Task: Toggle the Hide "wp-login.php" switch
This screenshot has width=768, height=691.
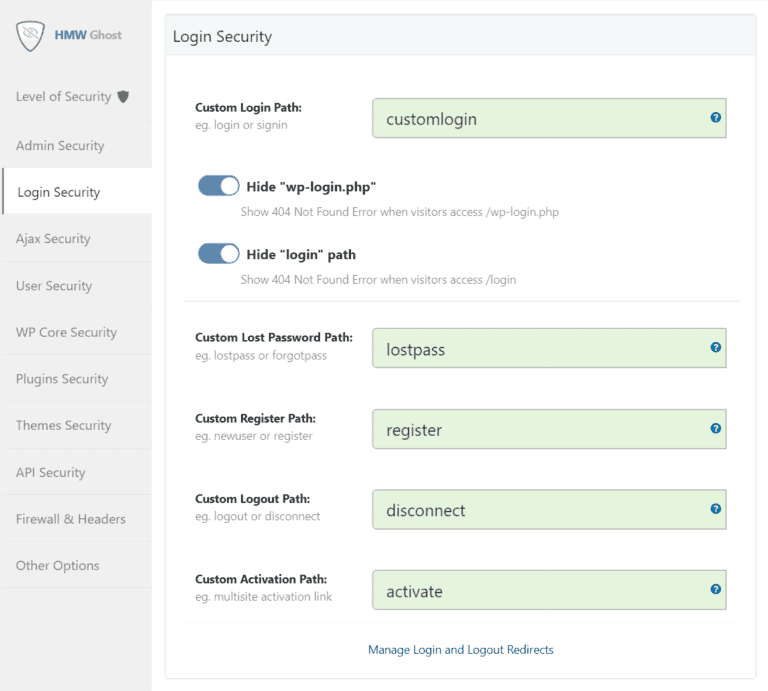Action: pos(219,186)
